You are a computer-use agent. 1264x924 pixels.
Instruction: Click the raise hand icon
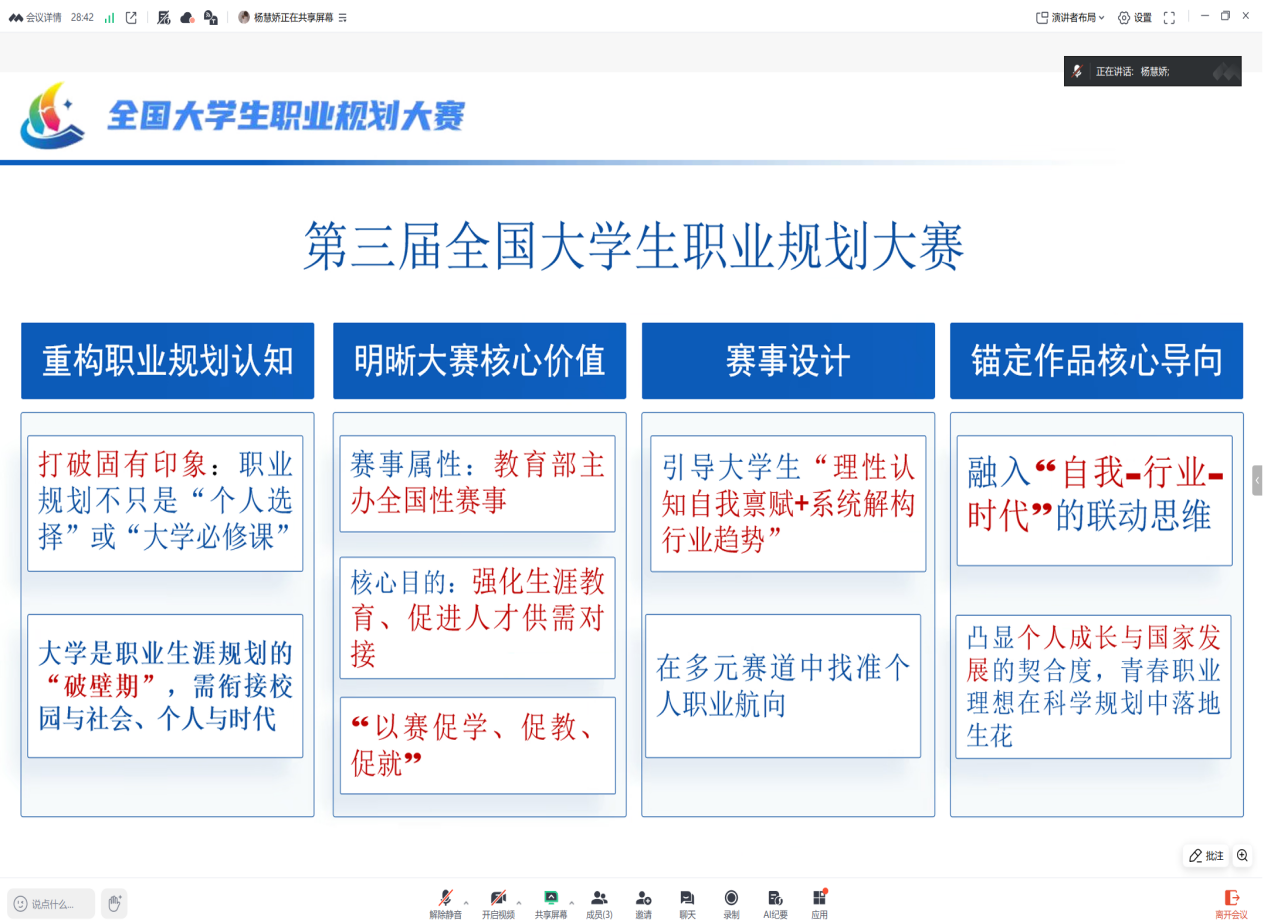(x=114, y=904)
